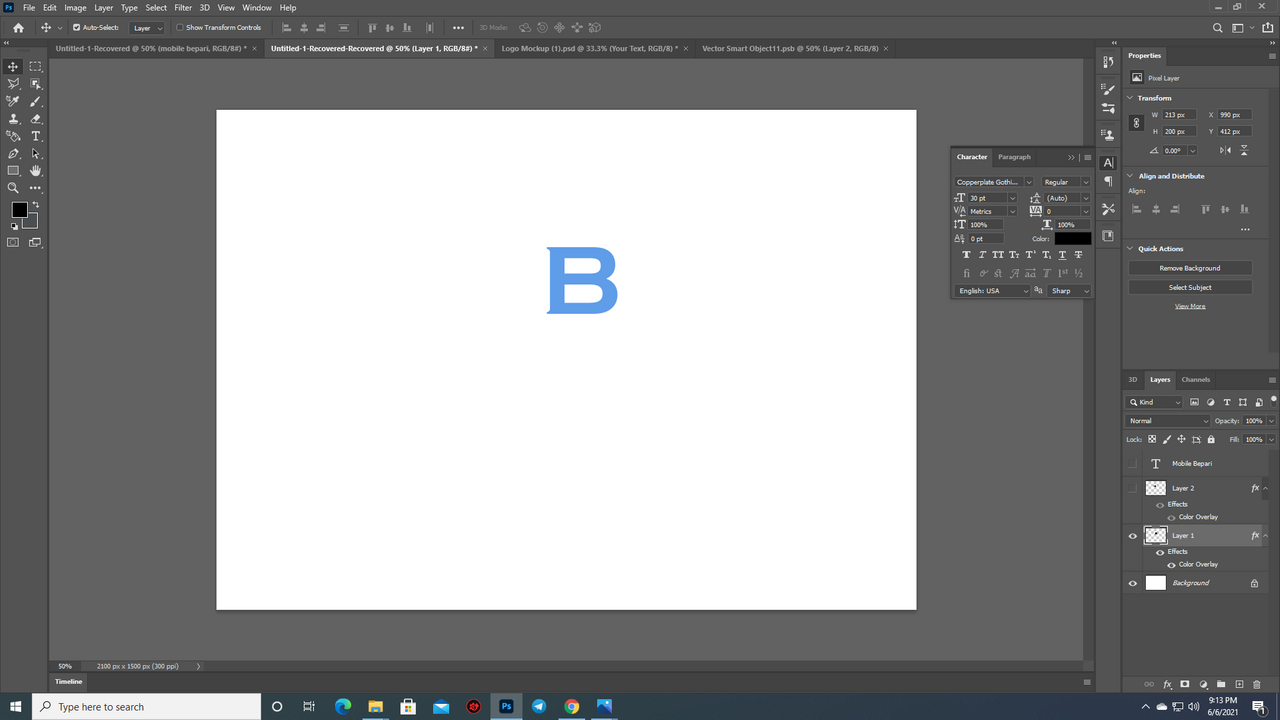1280x720 pixels.
Task: Open the layer filter Kind dropdown
Action: [1155, 402]
